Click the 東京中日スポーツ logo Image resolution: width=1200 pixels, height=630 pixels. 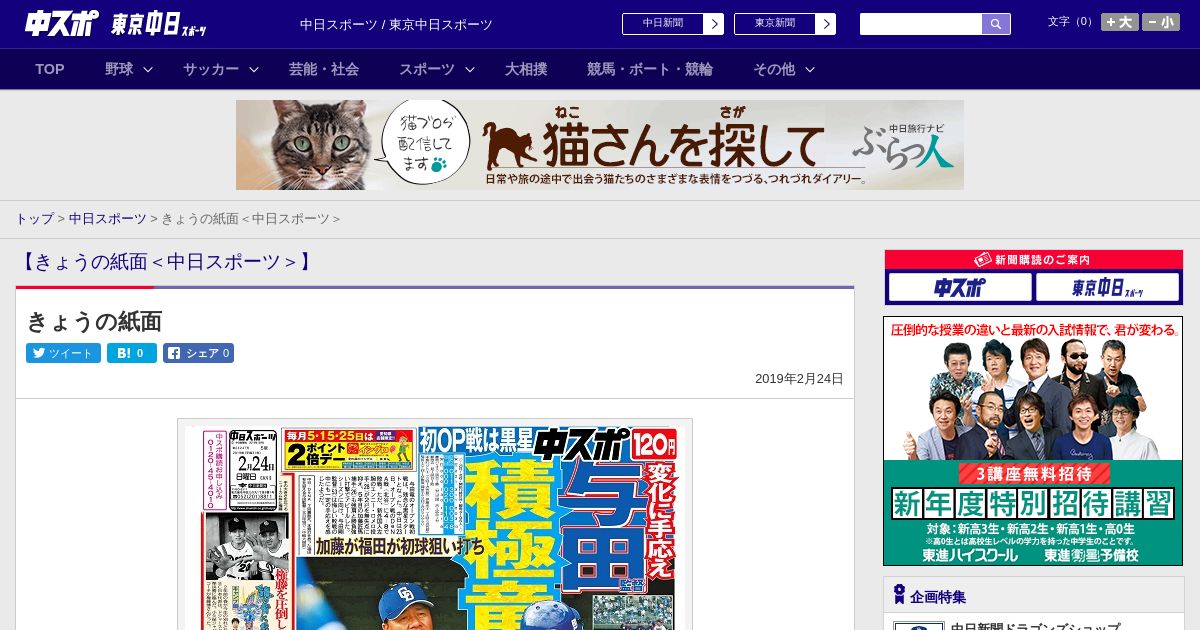click(x=159, y=24)
